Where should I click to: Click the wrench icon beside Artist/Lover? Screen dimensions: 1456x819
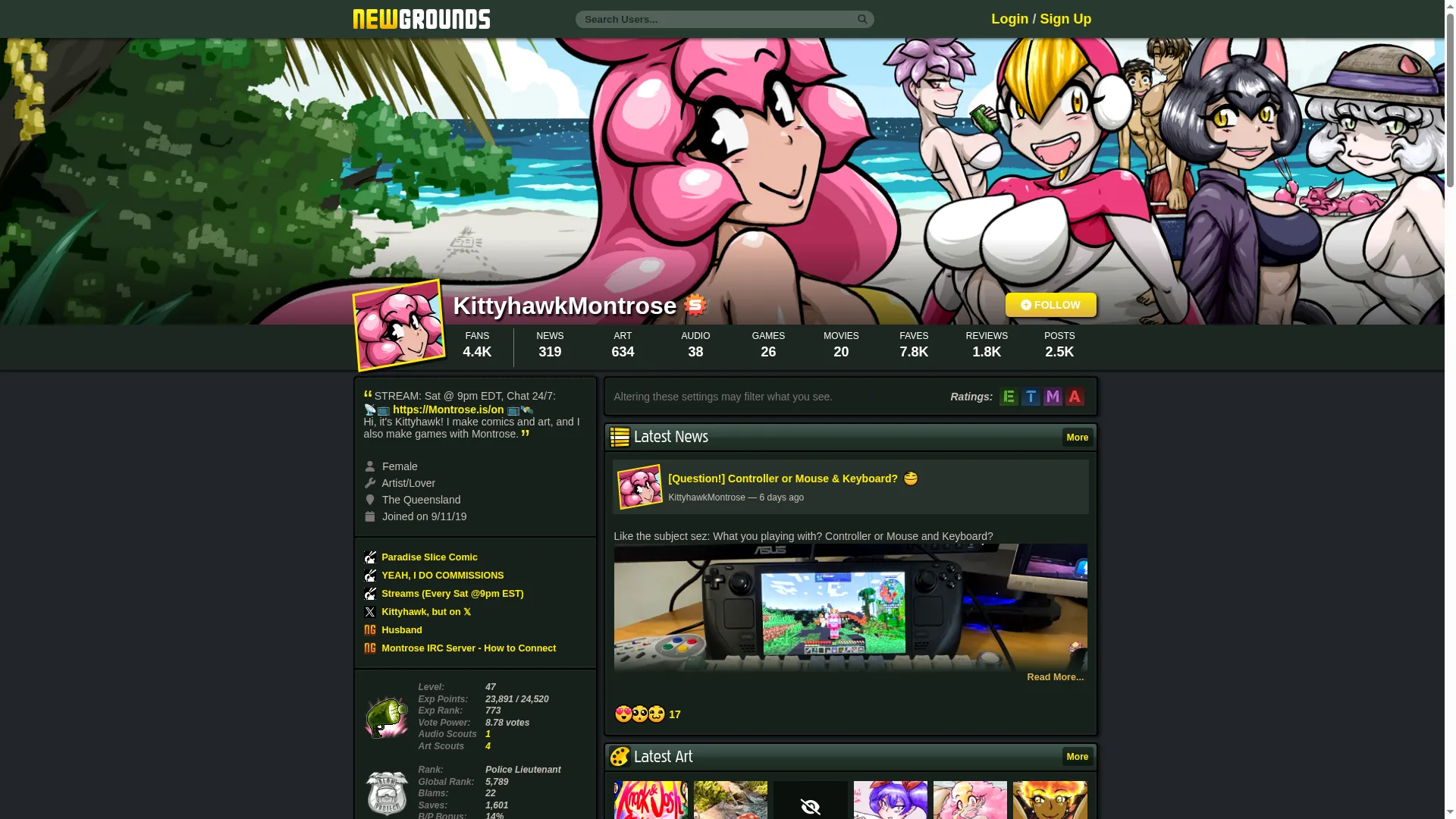[370, 483]
